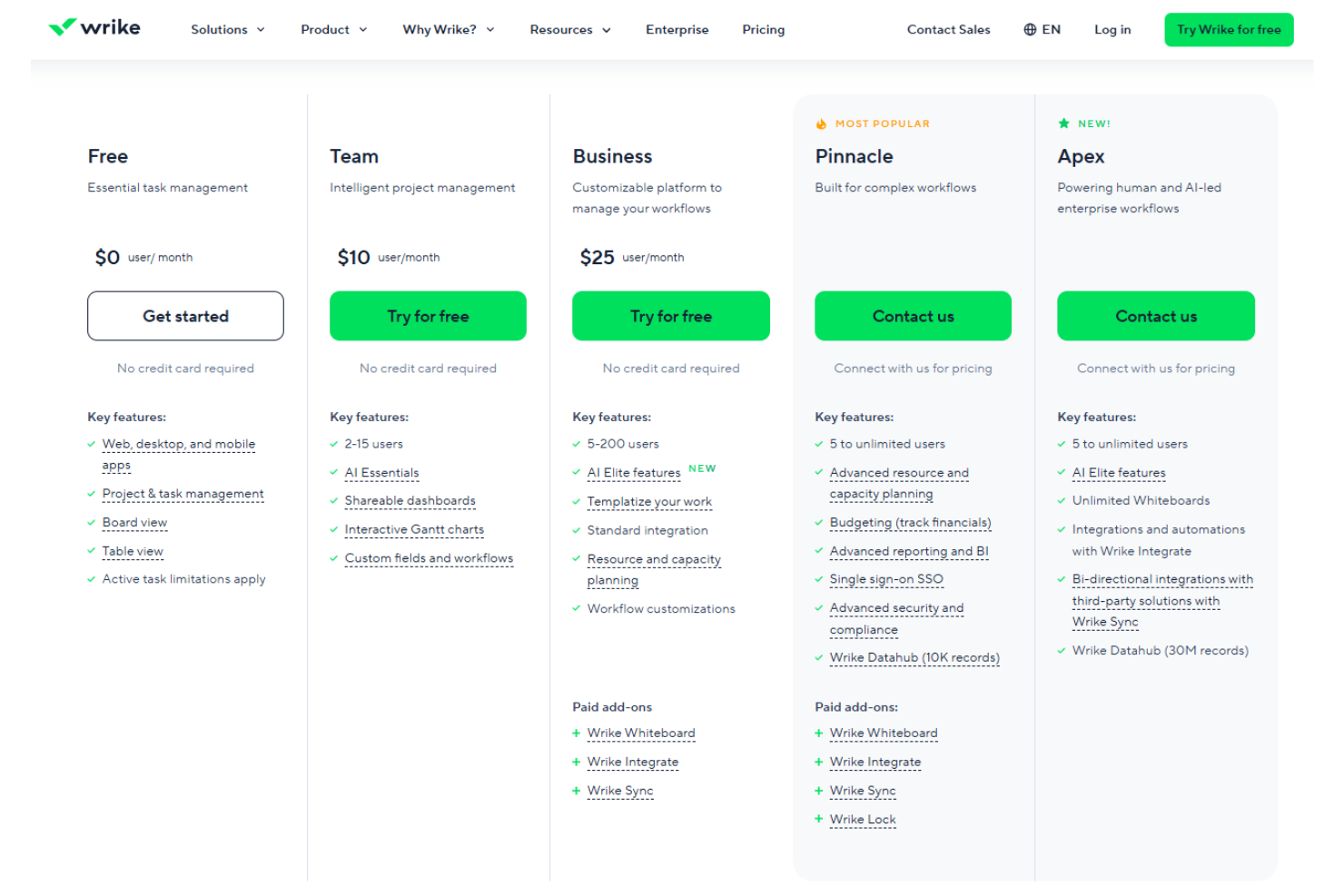Click the Wrike logo
The image size is (1344, 896).
click(x=94, y=27)
